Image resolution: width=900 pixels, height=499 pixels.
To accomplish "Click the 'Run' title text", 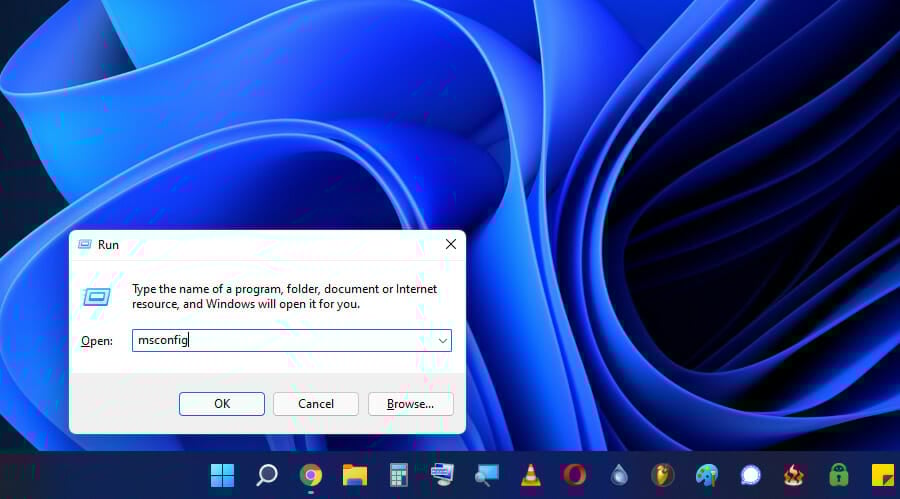I will [x=108, y=245].
